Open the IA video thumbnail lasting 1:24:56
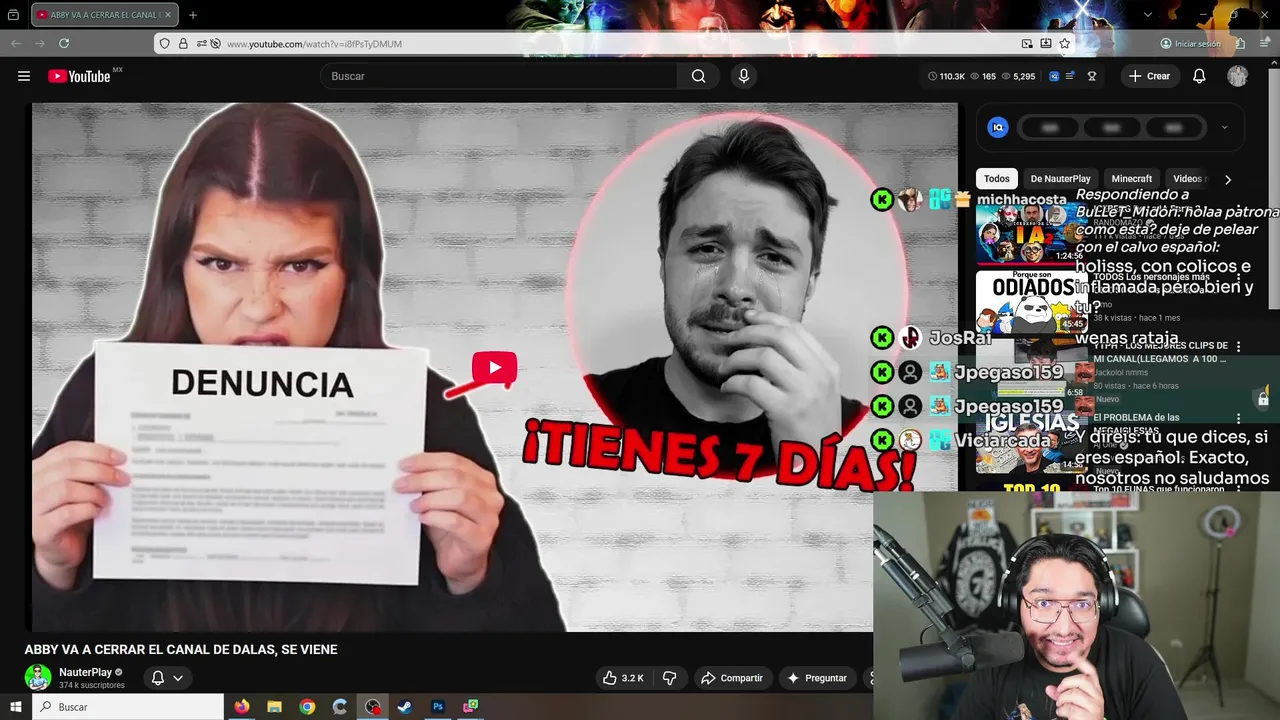Viewport: 1280px width, 720px height. click(1030, 235)
